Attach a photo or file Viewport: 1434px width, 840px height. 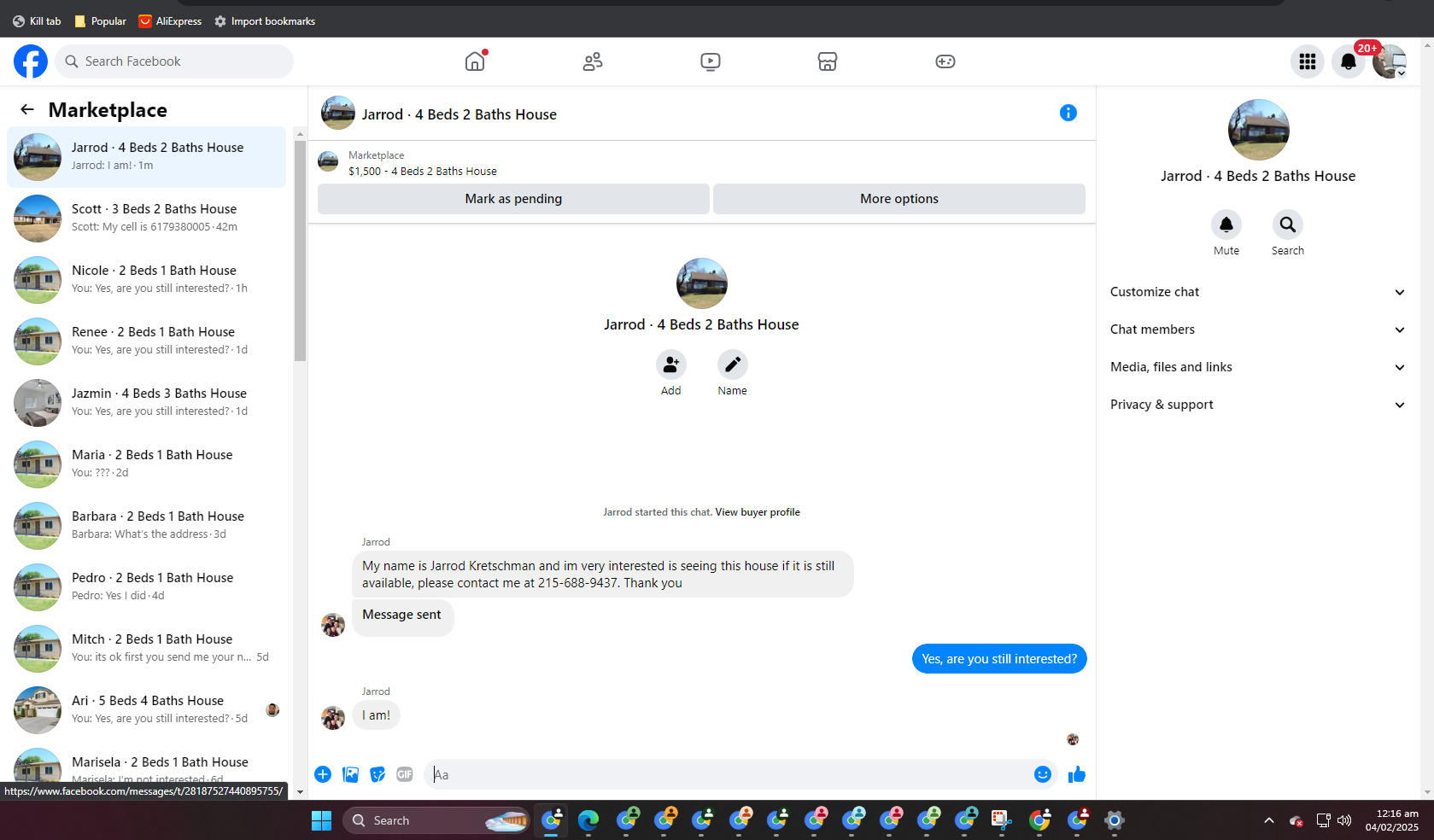coord(350,774)
